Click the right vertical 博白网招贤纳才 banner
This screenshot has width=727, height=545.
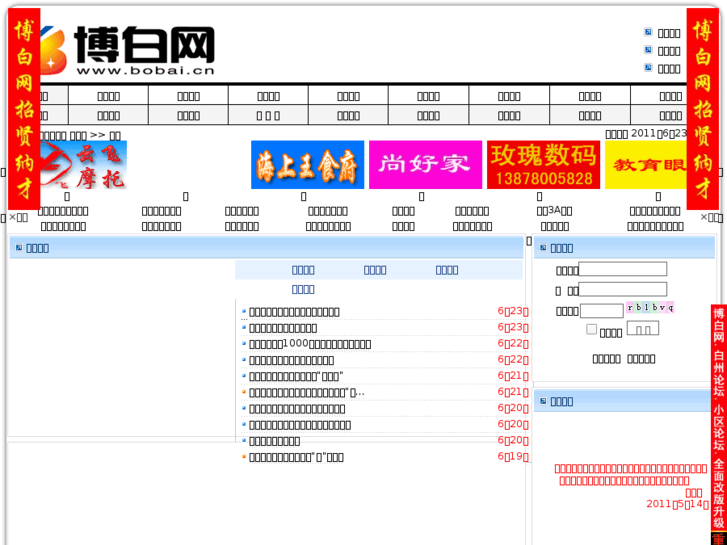click(x=702, y=109)
